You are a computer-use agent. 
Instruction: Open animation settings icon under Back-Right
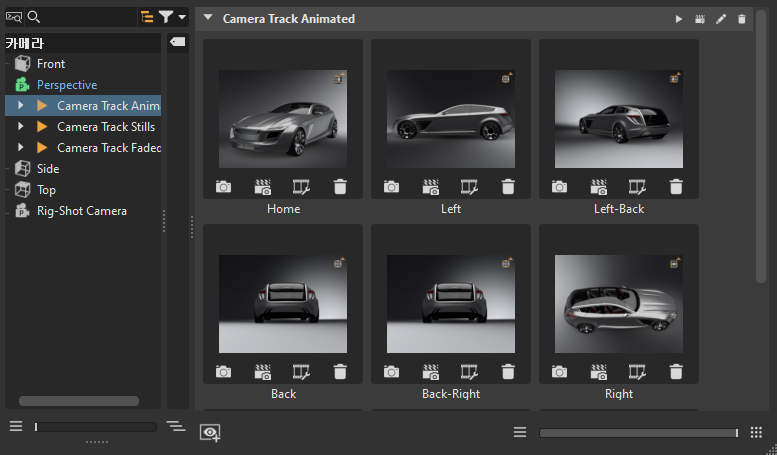469,372
